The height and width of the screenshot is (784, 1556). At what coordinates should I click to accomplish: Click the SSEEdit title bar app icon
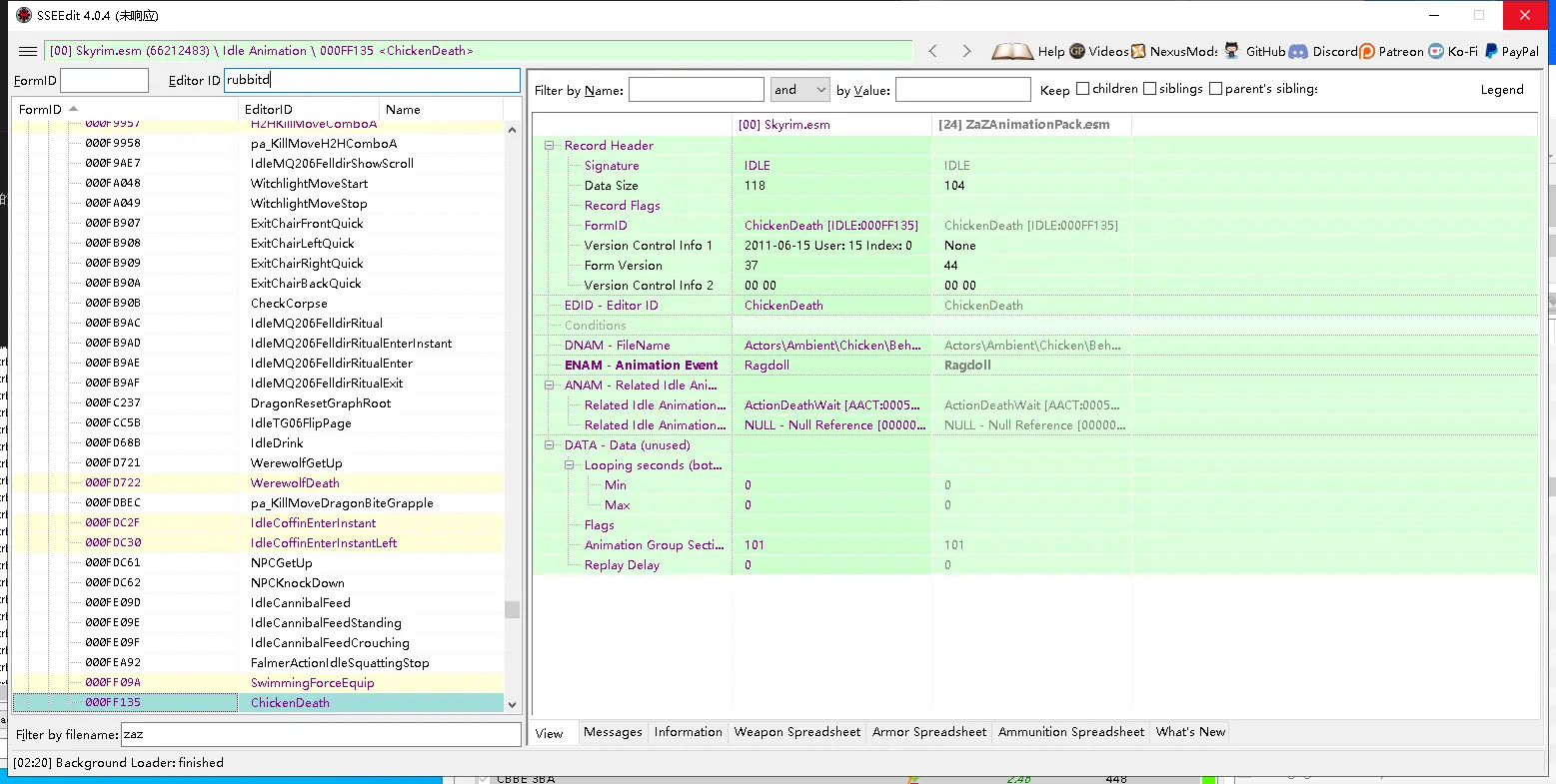(24, 15)
